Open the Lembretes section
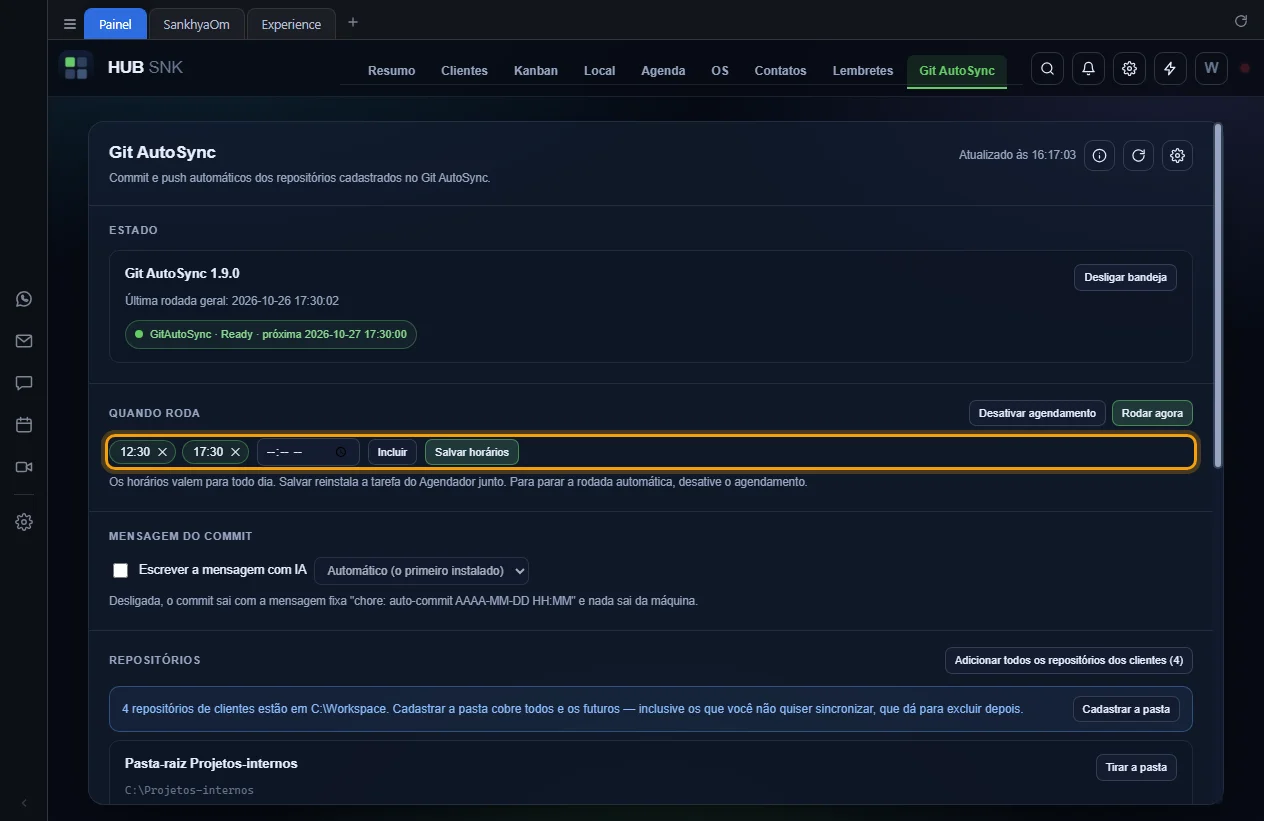The image size is (1264, 821). pos(863,71)
